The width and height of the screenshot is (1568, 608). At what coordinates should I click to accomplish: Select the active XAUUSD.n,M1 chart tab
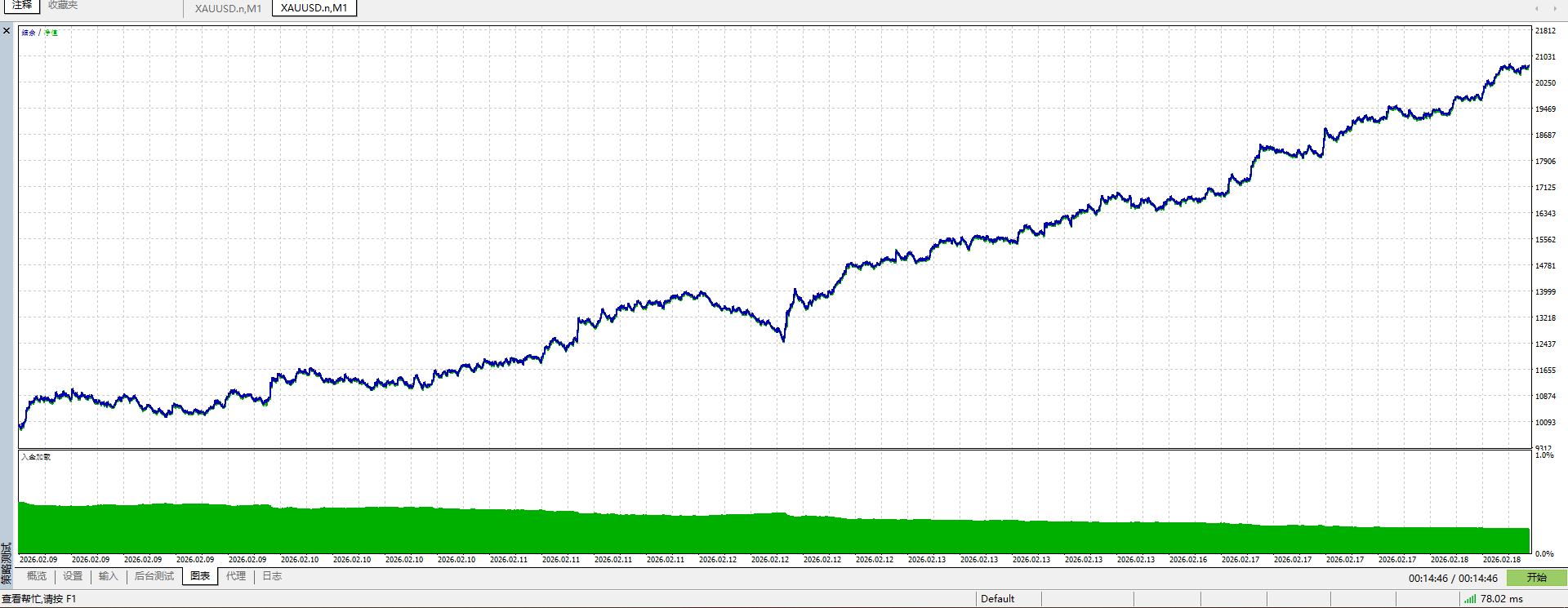pyautogui.click(x=314, y=8)
